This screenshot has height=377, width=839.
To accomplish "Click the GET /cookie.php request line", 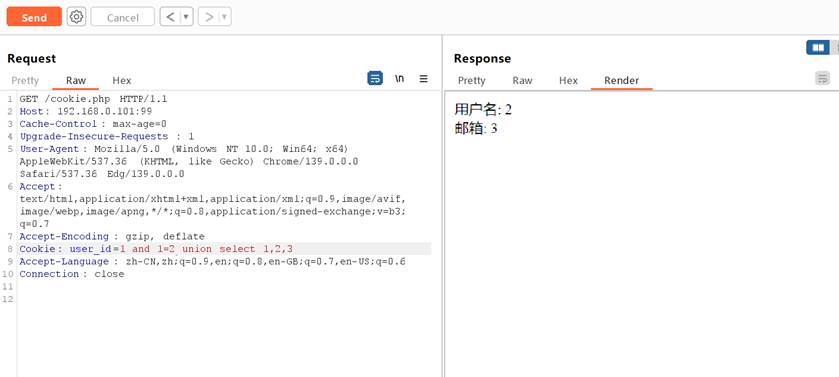I will coord(93,99).
